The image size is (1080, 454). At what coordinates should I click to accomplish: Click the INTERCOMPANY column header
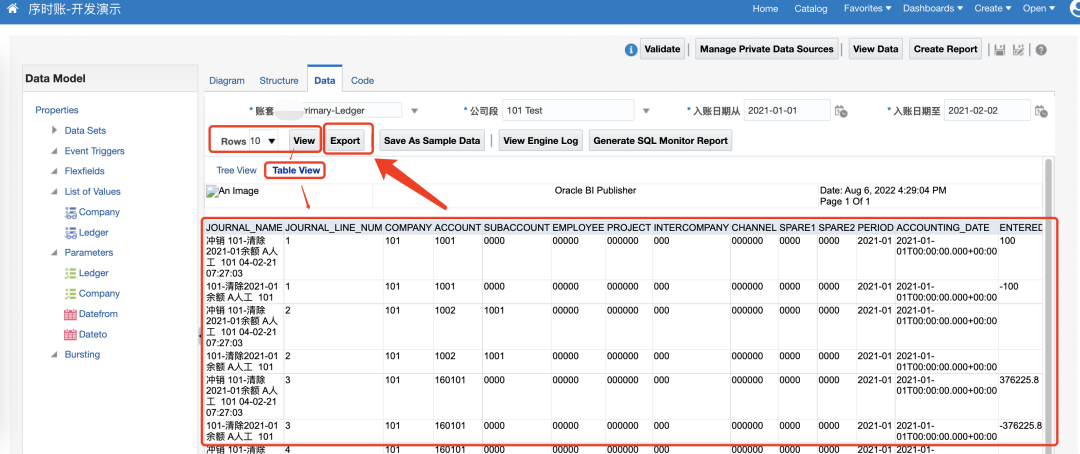tap(691, 227)
